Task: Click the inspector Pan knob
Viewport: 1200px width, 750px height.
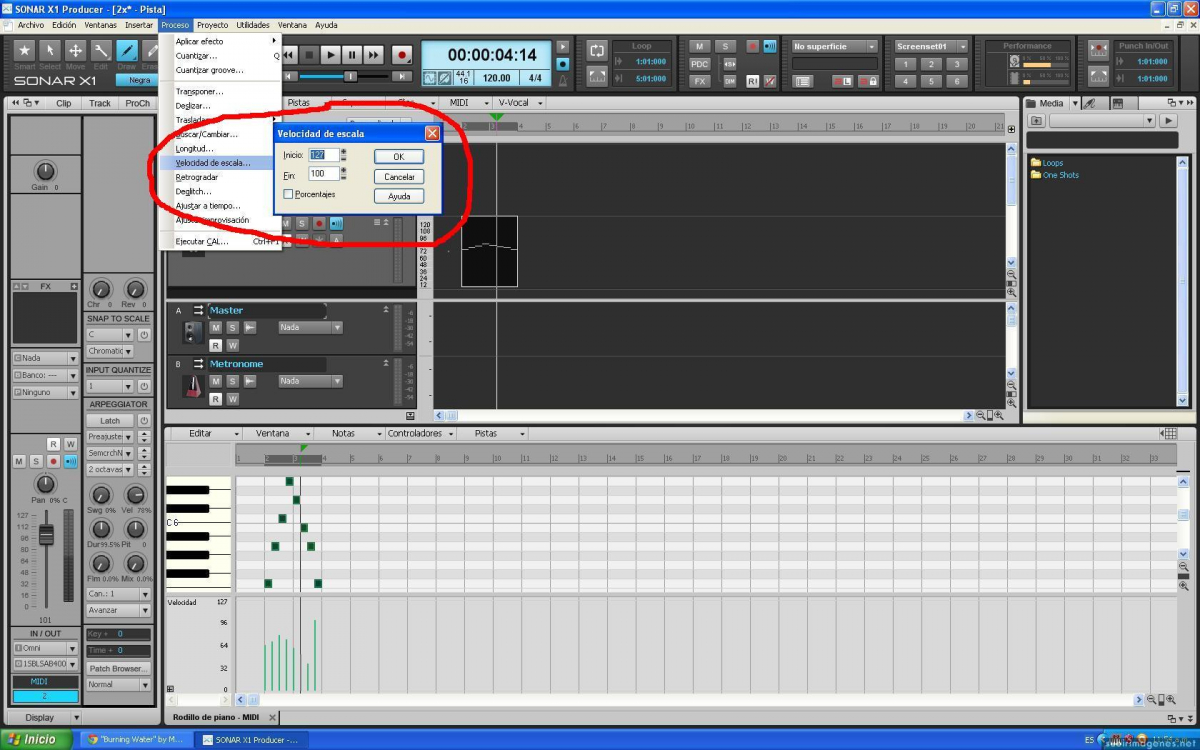Action: [x=46, y=484]
